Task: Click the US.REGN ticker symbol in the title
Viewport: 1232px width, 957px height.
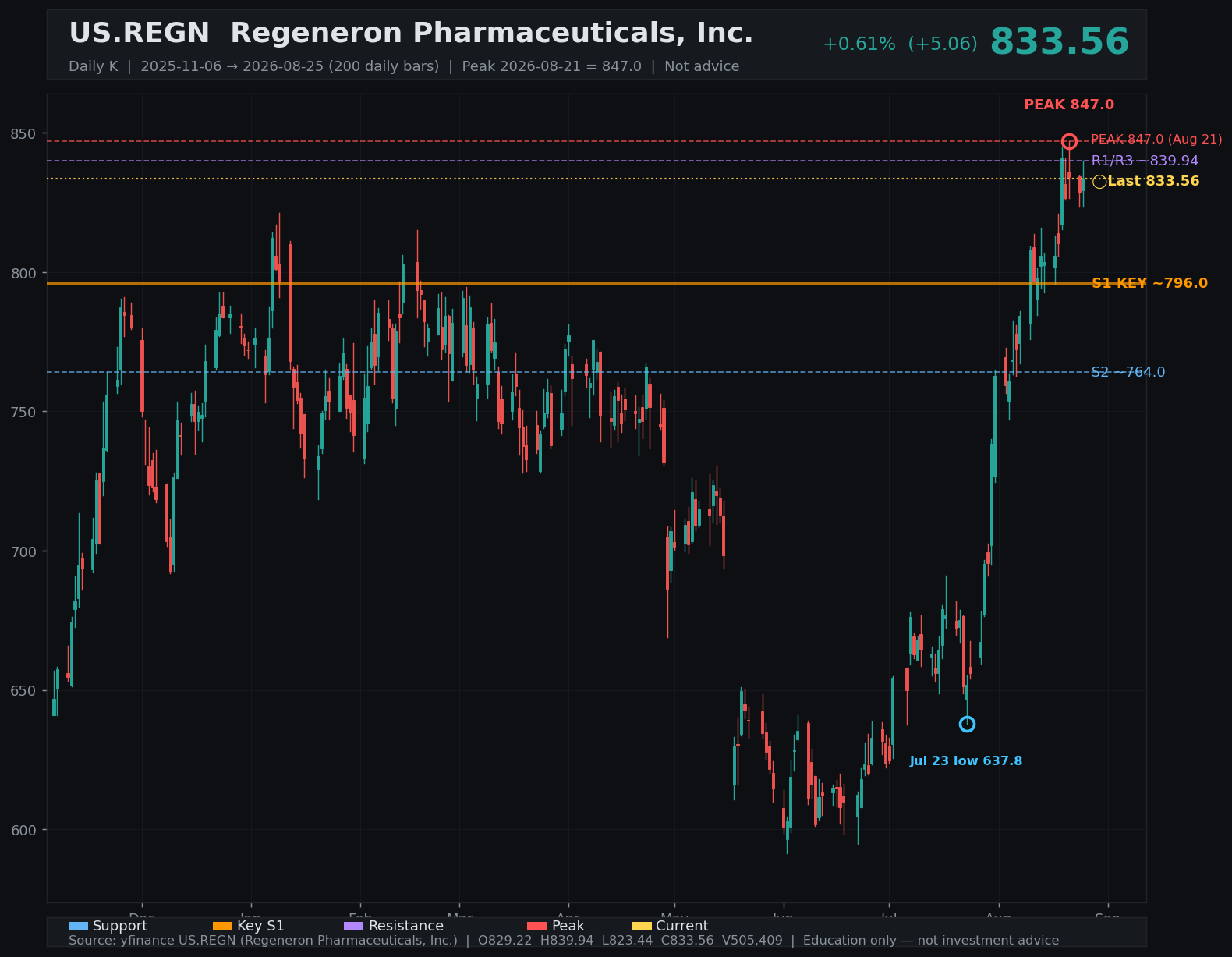Action: pyautogui.click(x=140, y=34)
